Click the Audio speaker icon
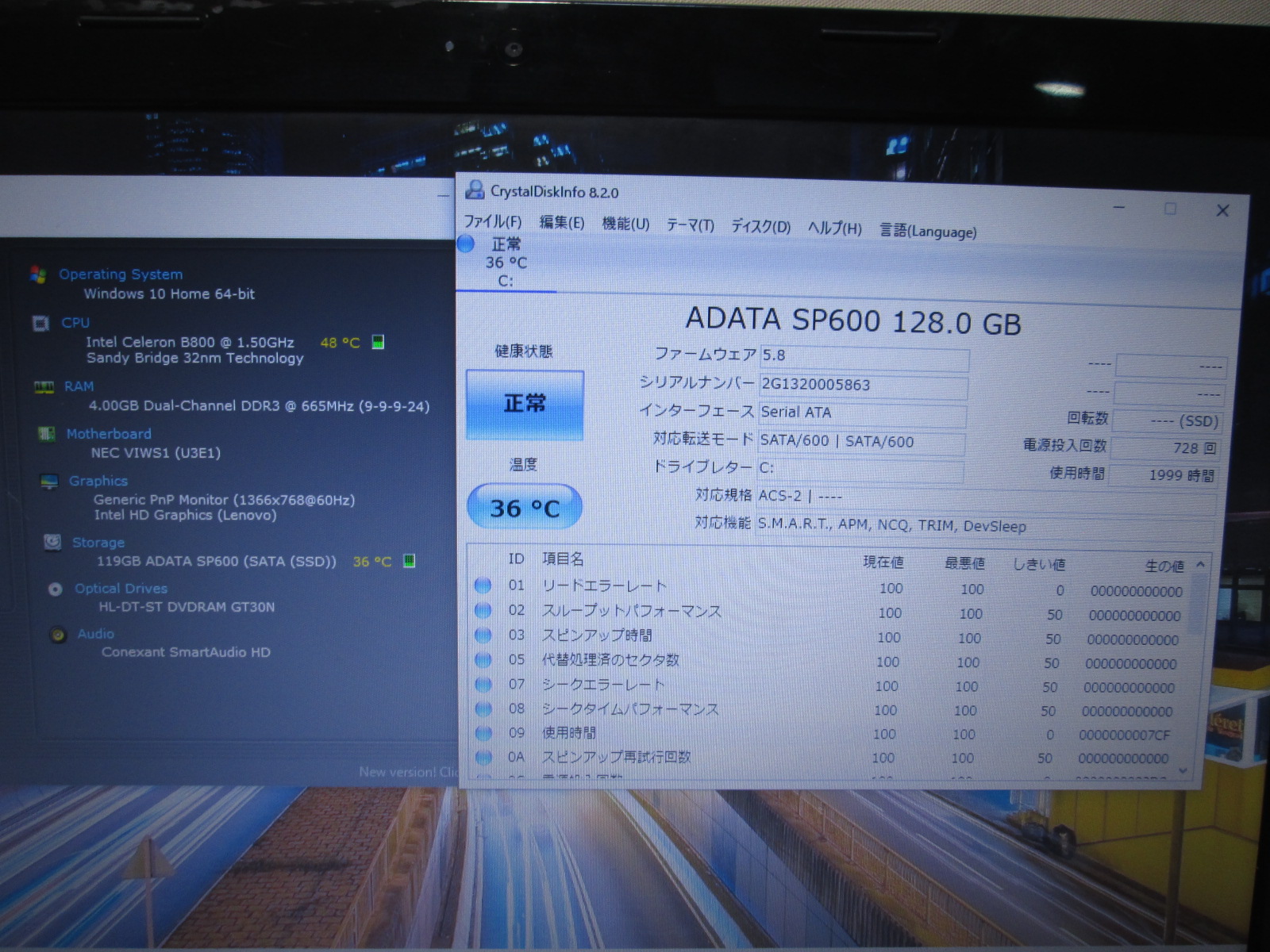1270x952 pixels. tap(58, 635)
